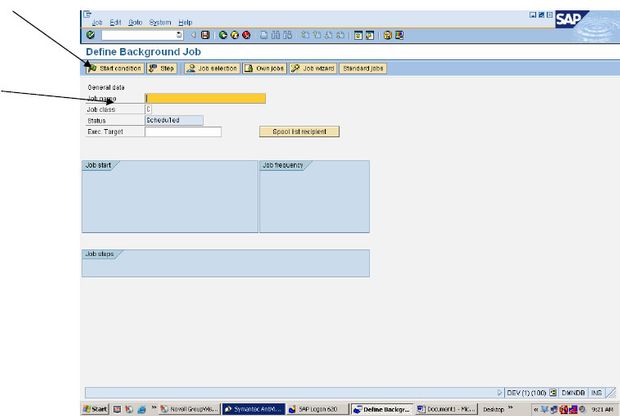Open the command field history dropdown
Viewport: 620px width, 416px height.
pos(179,35)
